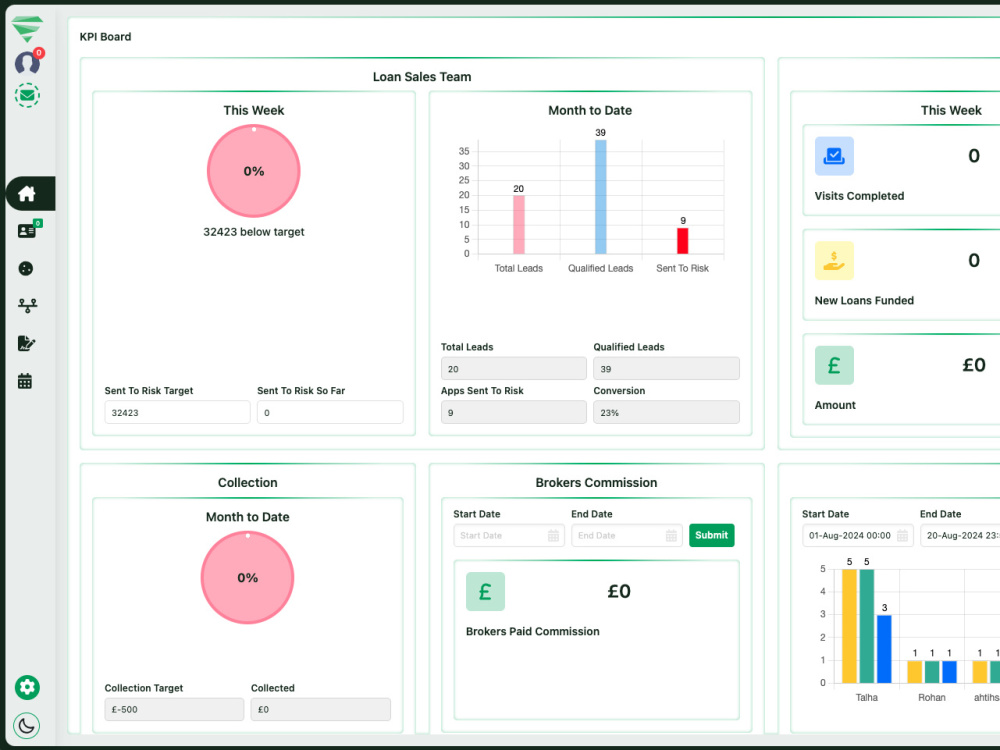Click the pink Total Leads bar
The width and height of the screenshot is (1000, 750).
(x=519, y=224)
